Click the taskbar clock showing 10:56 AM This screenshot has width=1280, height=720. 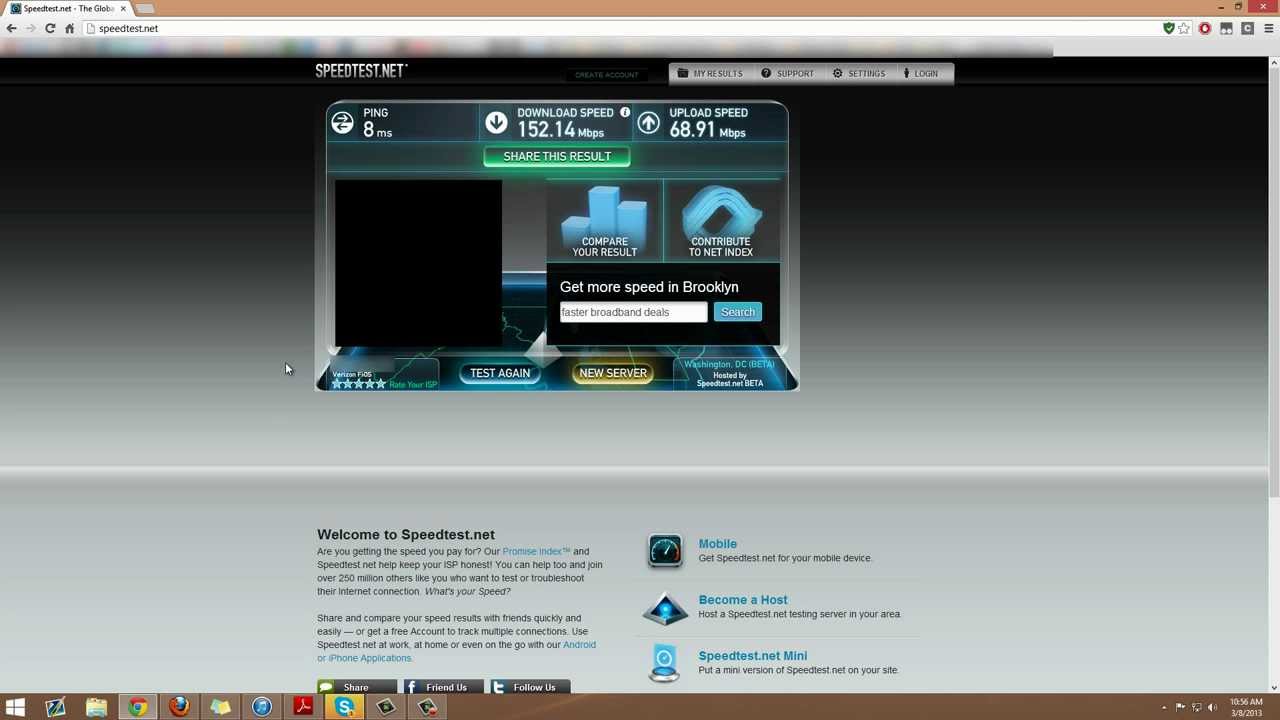[1246, 708]
